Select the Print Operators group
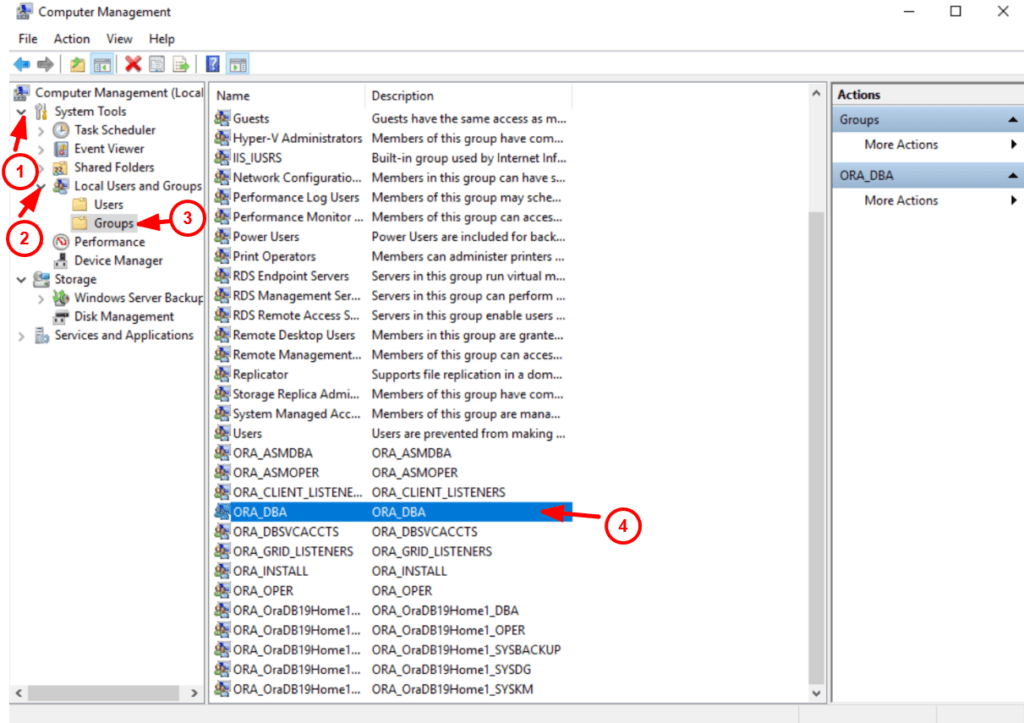 click(x=392, y=256)
